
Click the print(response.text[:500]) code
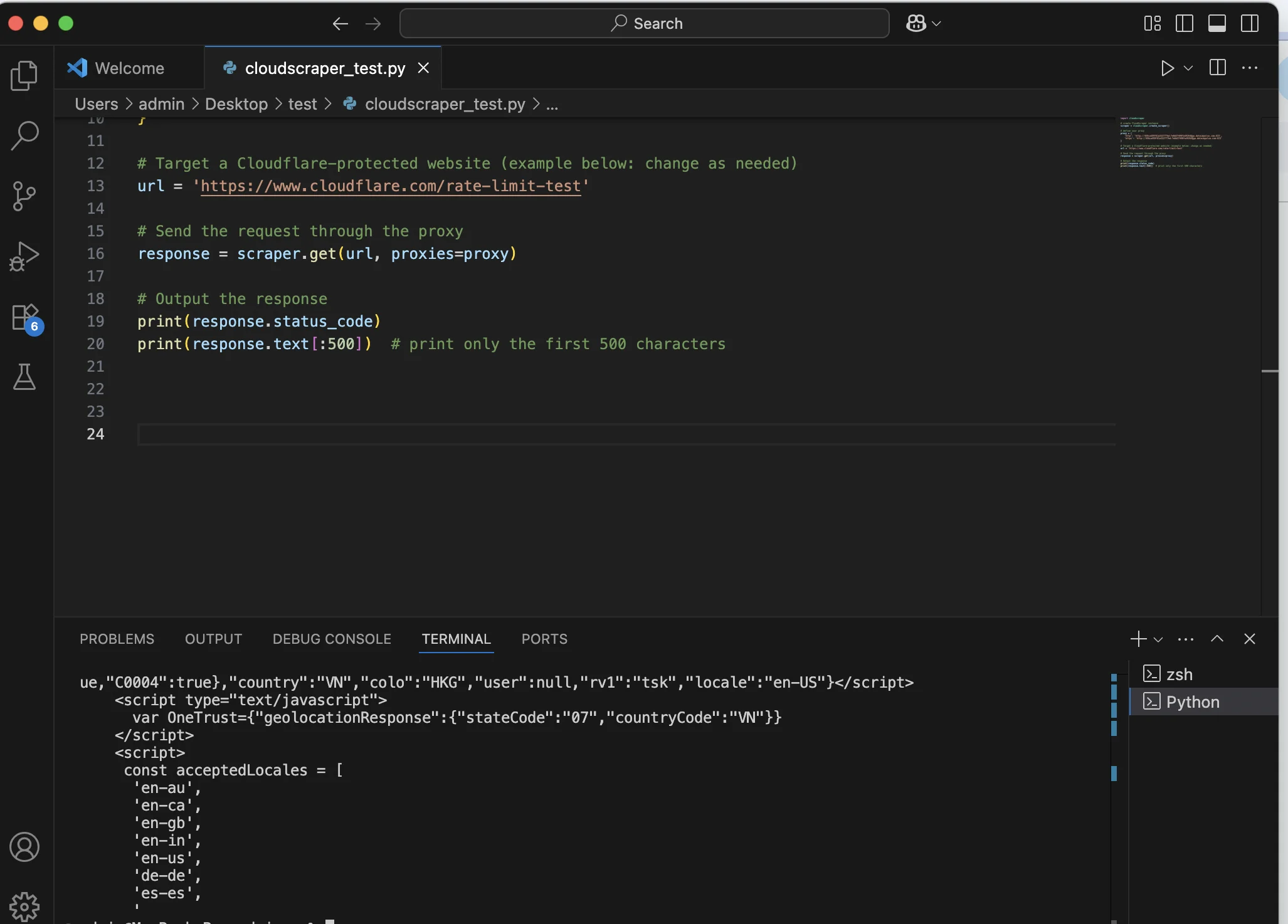click(255, 344)
